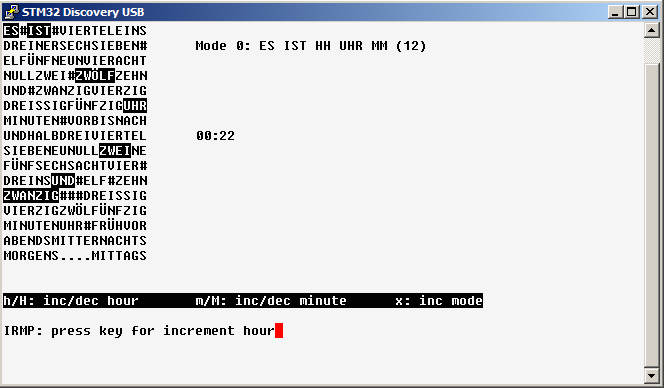
Task: Click the highlighted IST in first row
Action: click(39, 30)
